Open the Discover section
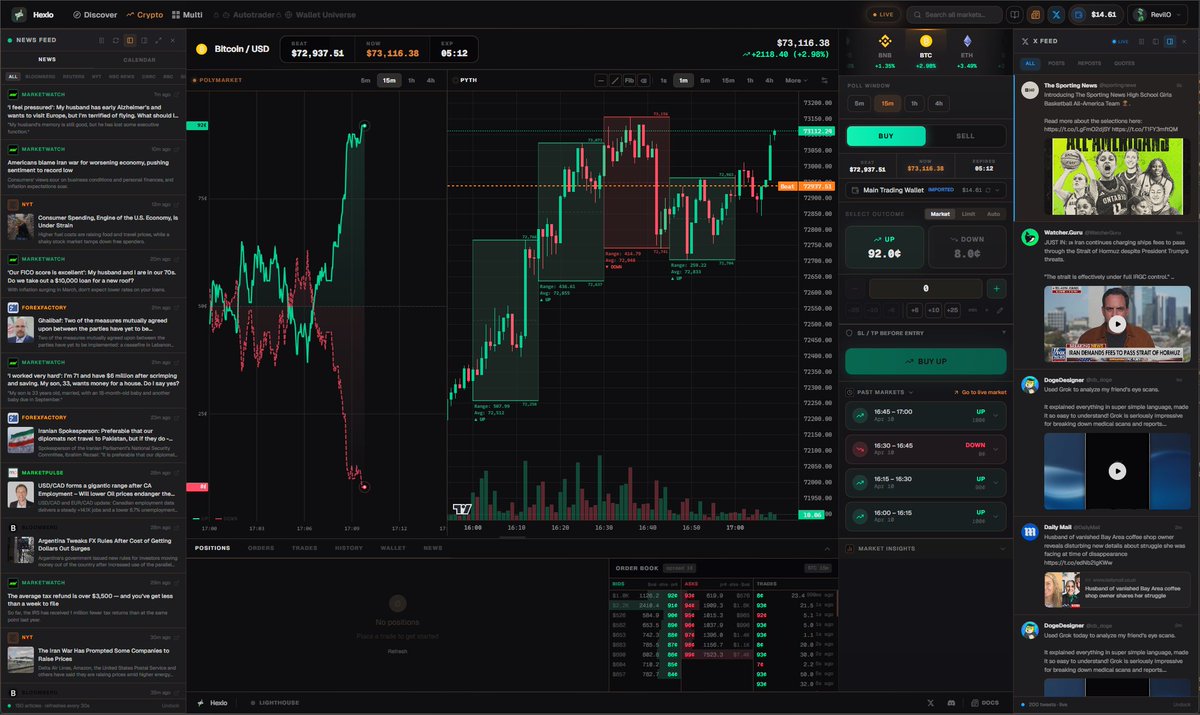 point(94,15)
